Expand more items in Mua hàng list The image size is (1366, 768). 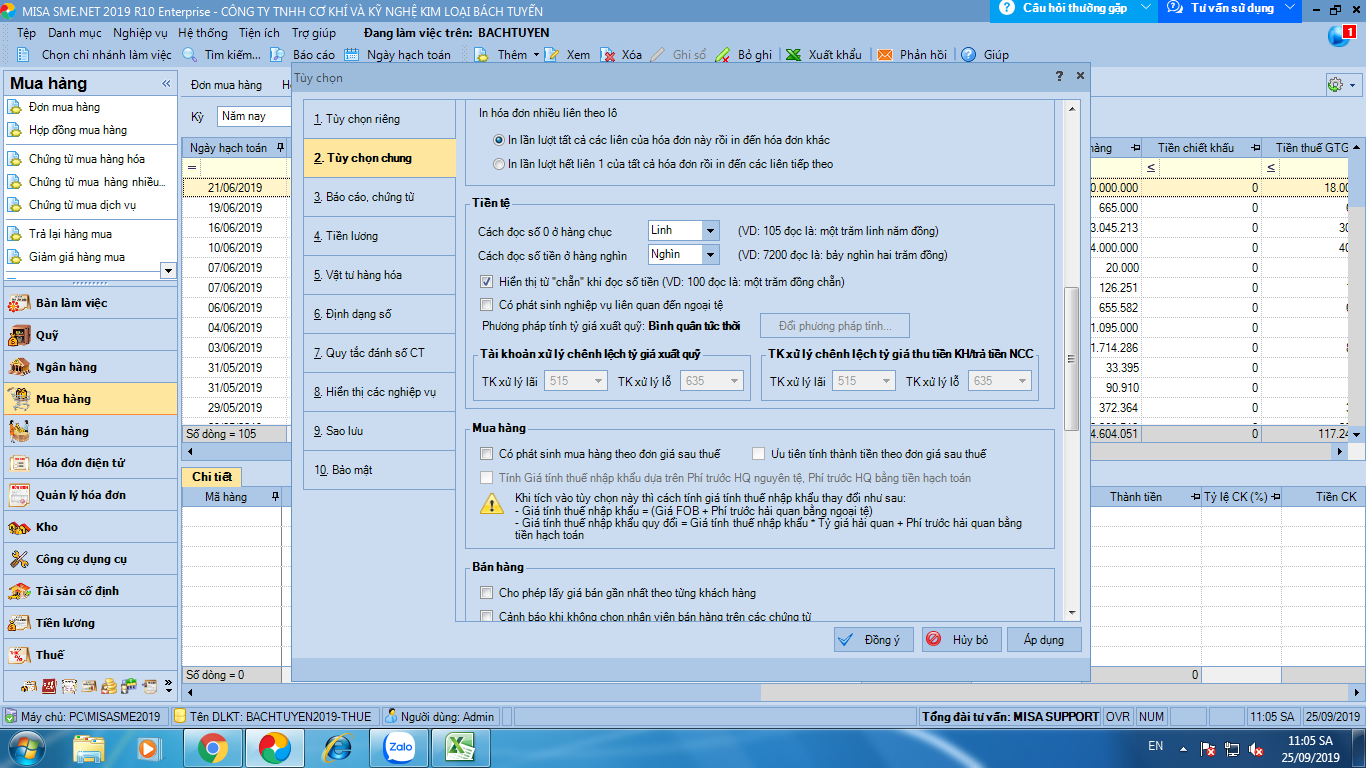167,271
